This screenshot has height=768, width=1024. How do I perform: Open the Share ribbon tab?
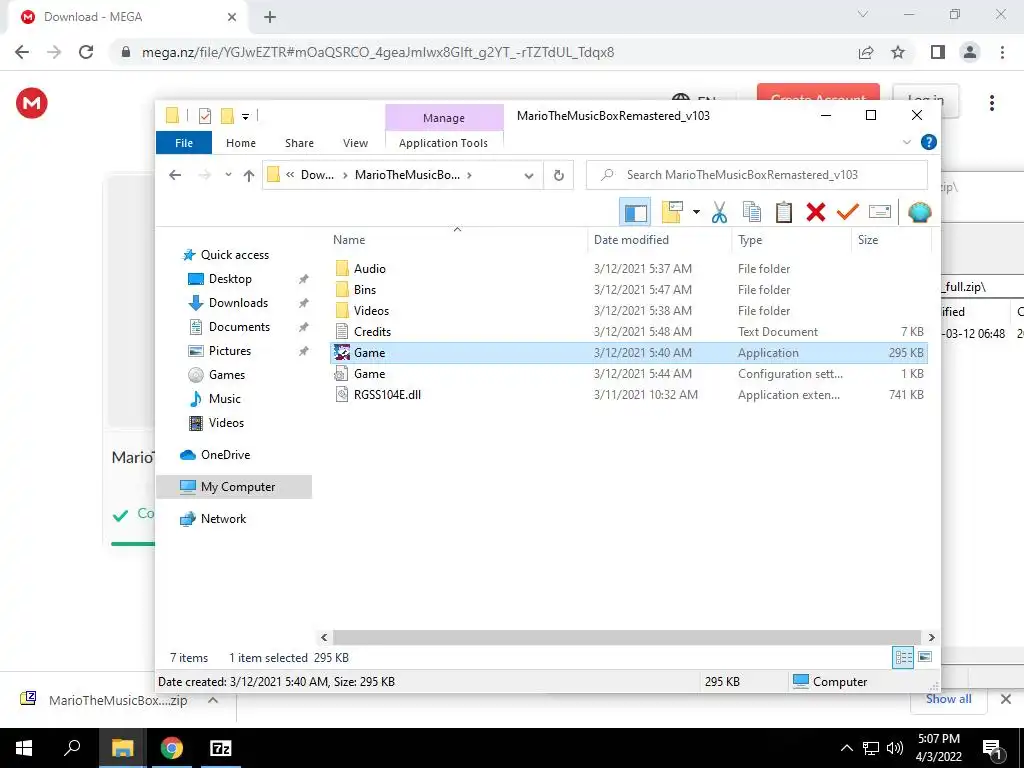pyautogui.click(x=299, y=143)
